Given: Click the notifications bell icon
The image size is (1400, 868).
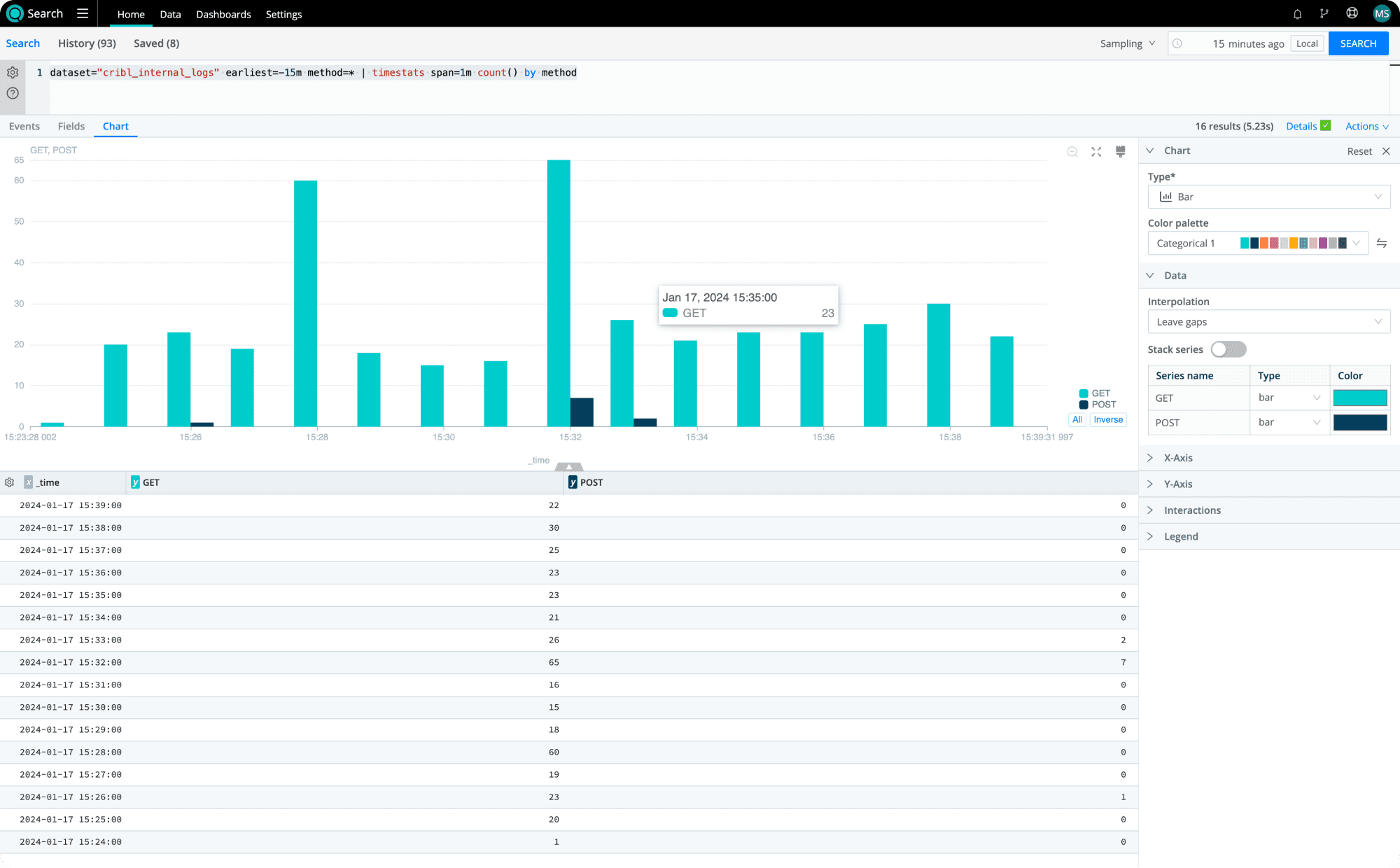Looking at the screenshot, I should tap(1297, 14).
